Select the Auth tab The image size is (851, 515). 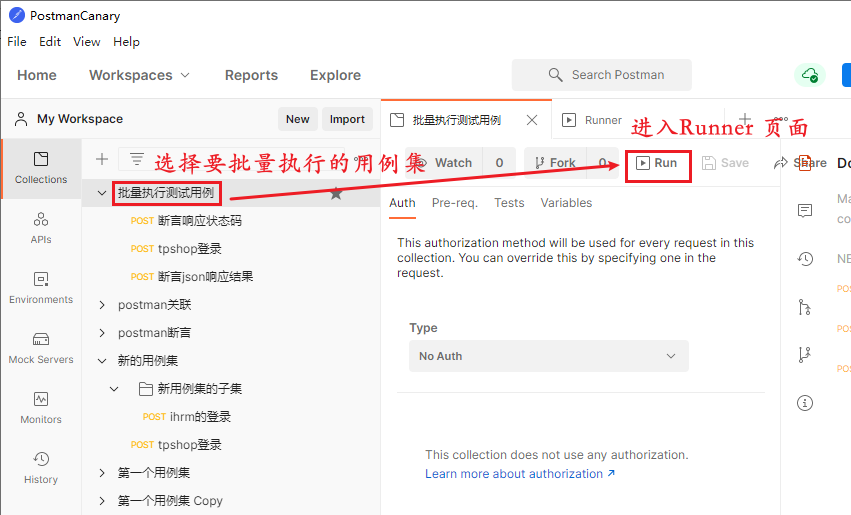click(402, 203)
